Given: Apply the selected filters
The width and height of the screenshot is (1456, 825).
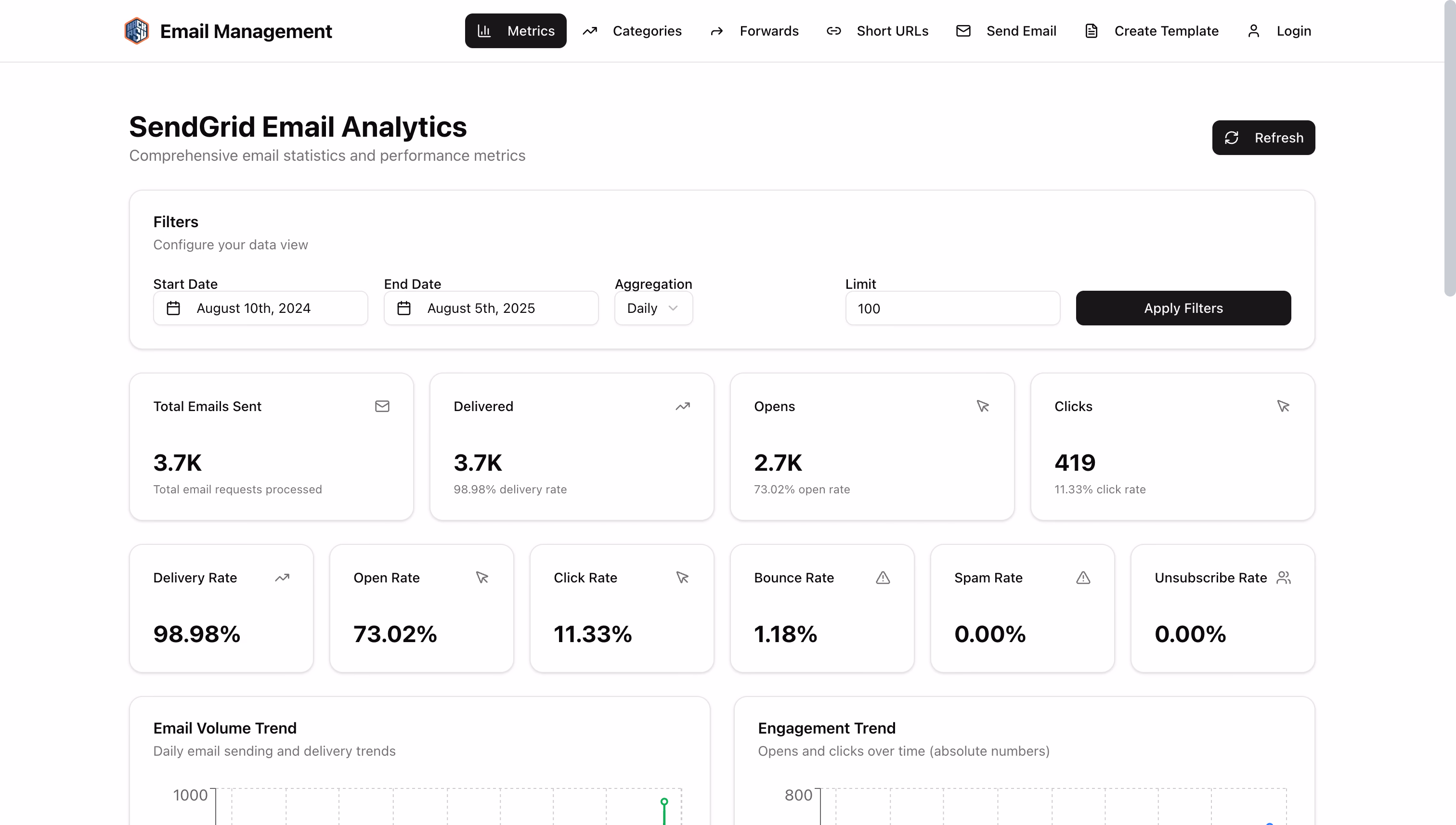Looking at the screenshot, I should pyautogui.click(x=1183, y=308).
